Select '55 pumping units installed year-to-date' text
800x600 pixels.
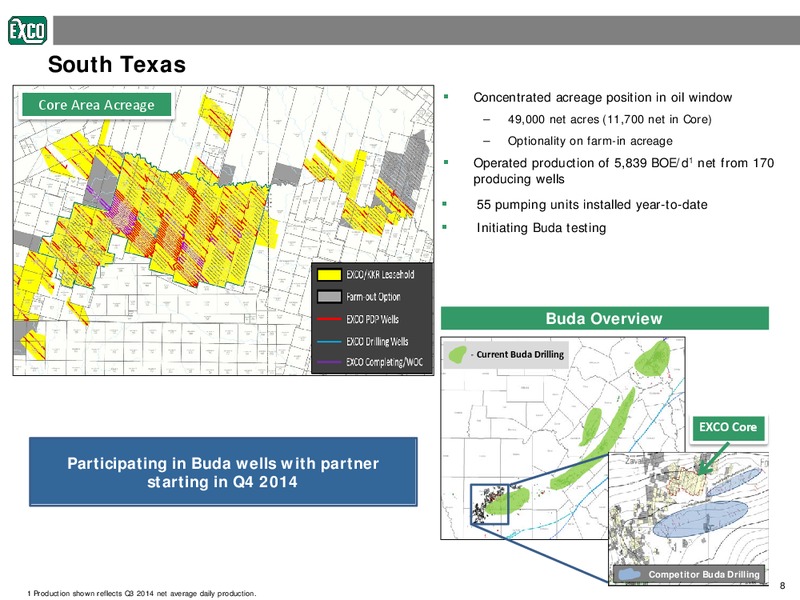tap(592, 205)
